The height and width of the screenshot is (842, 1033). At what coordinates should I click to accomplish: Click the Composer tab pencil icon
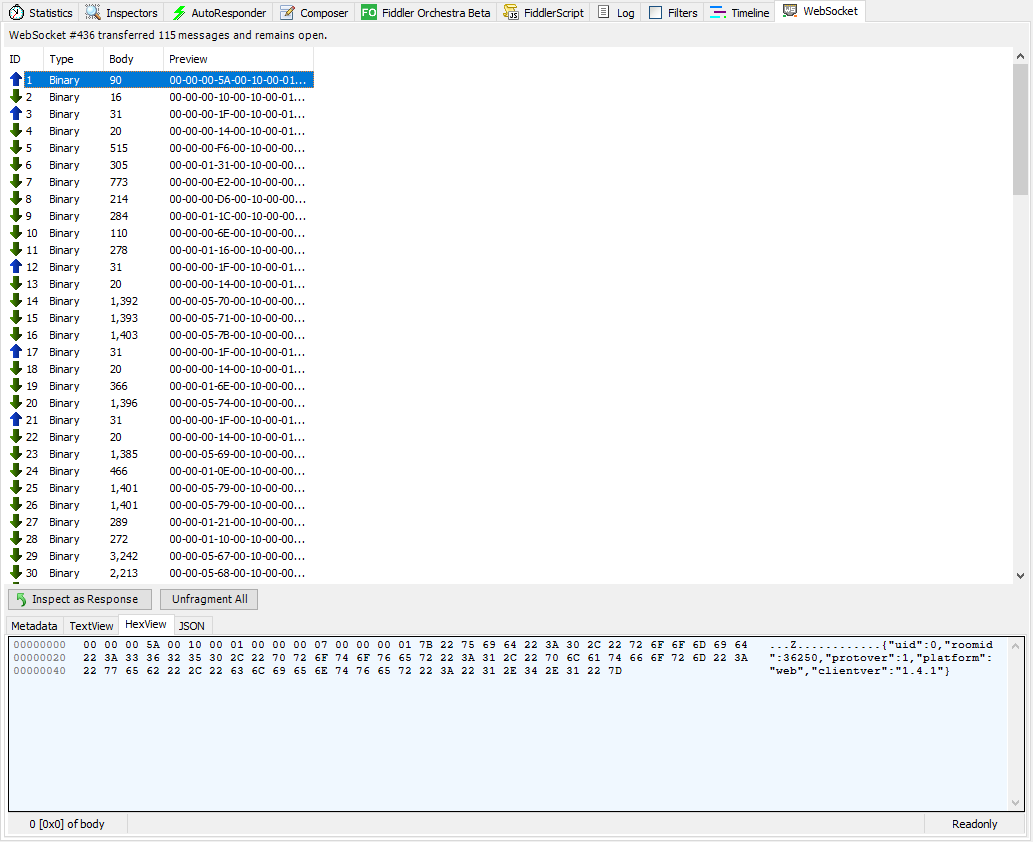tap(288, 13)
